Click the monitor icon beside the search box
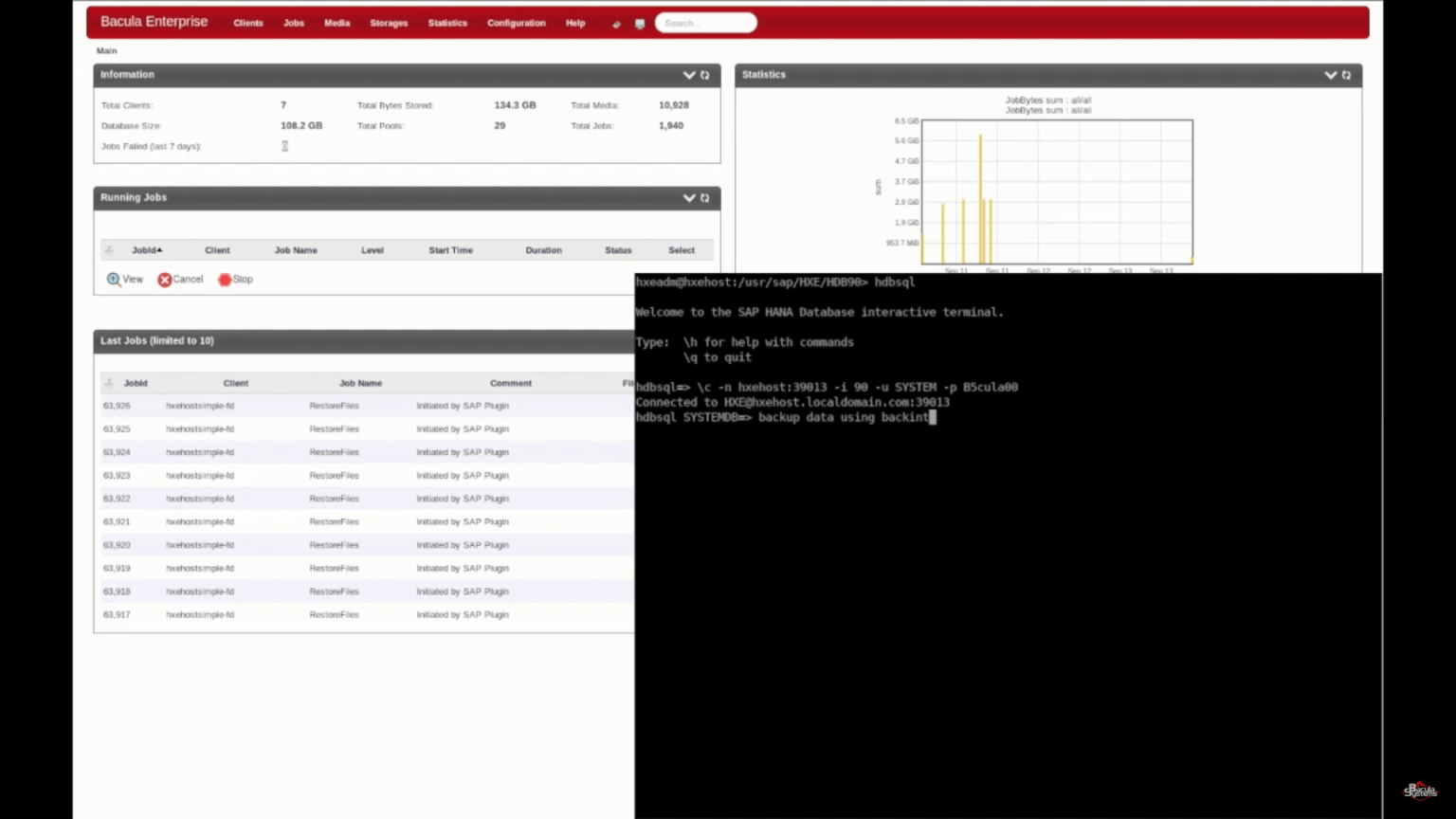 [640, 24]
